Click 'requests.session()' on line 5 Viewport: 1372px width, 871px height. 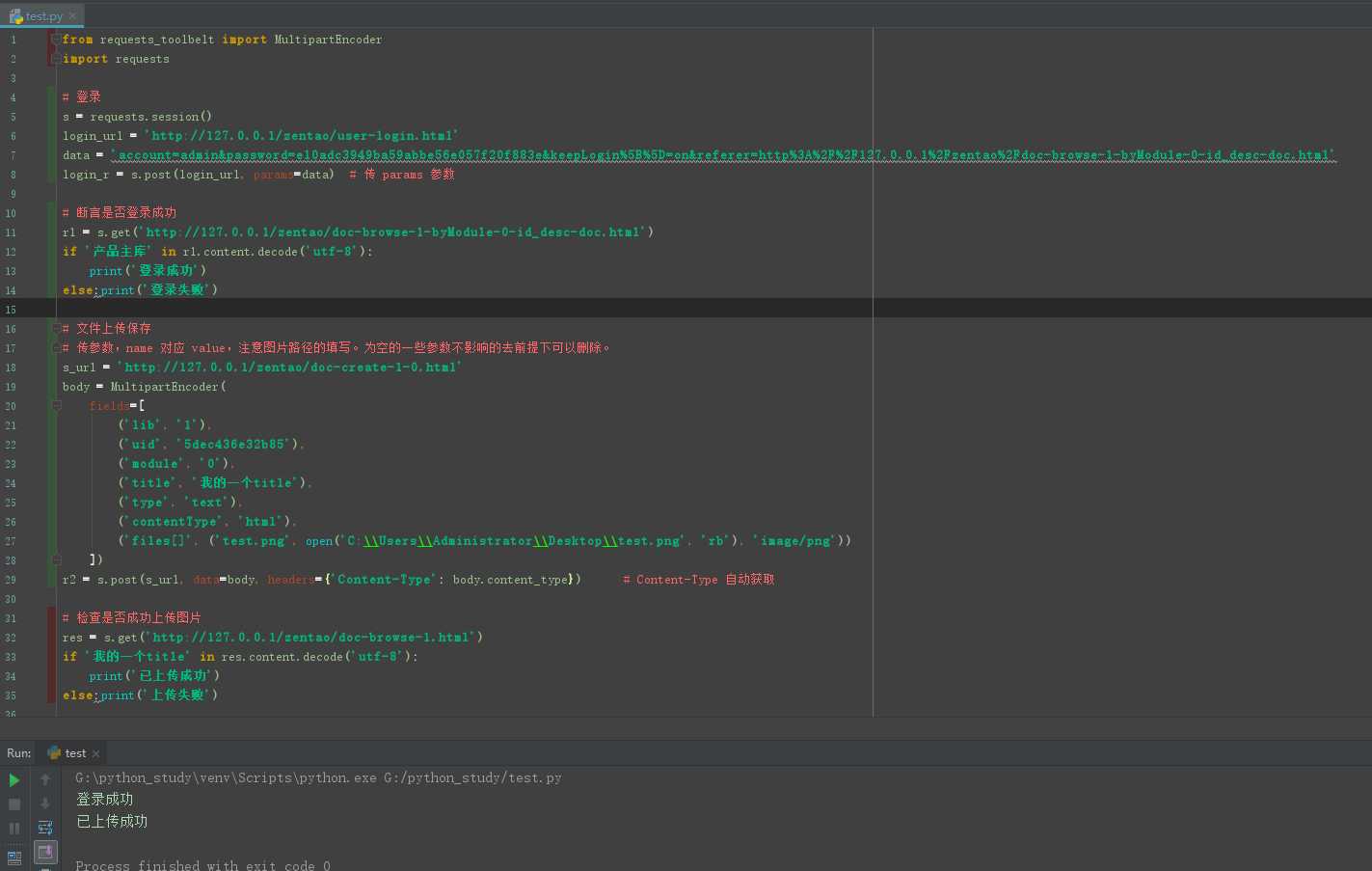pos(151,117)
